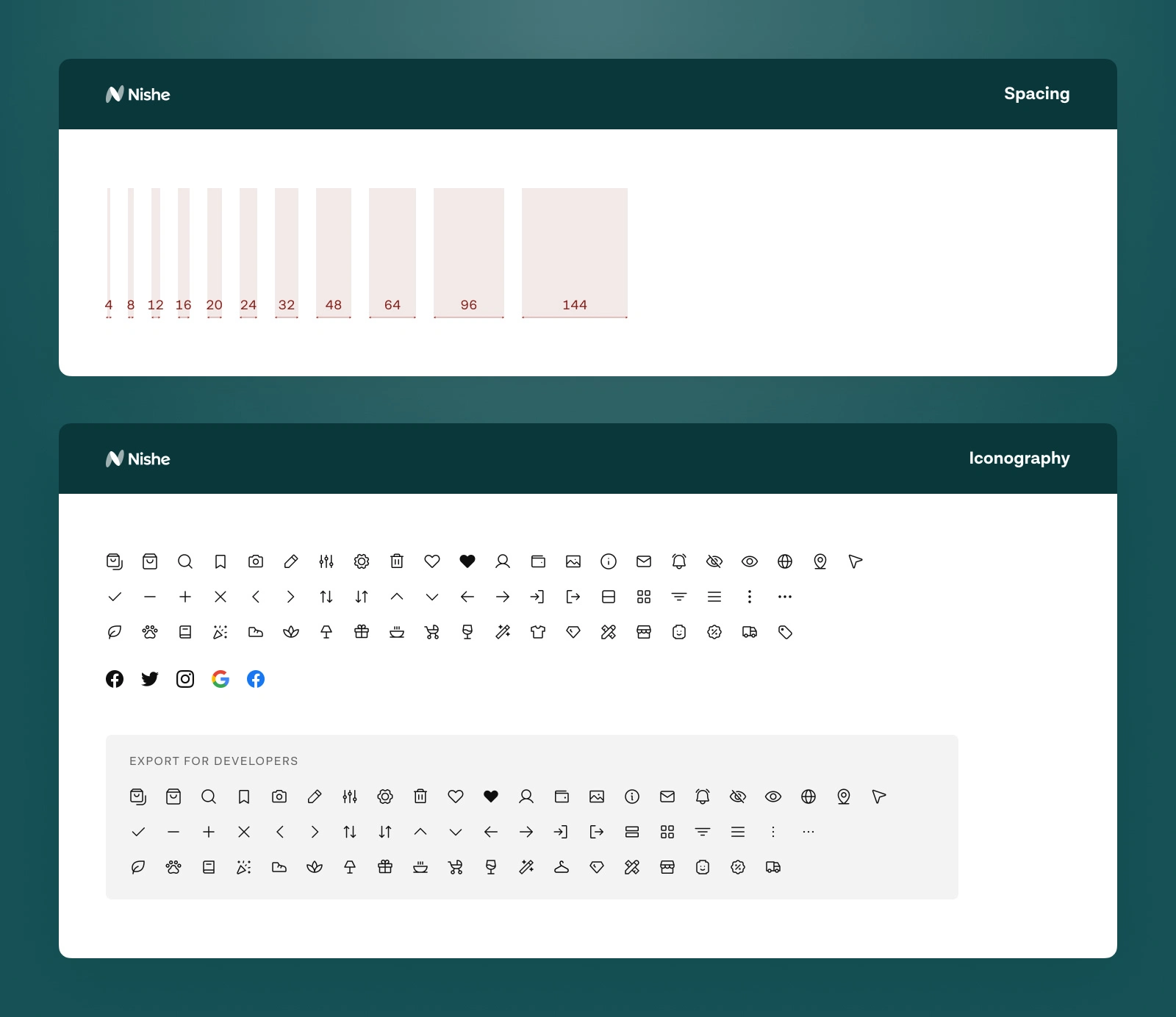This screenshot has height=1017, width=1176.
Task: Select the 96 spacing block
Action: (469, 253)
